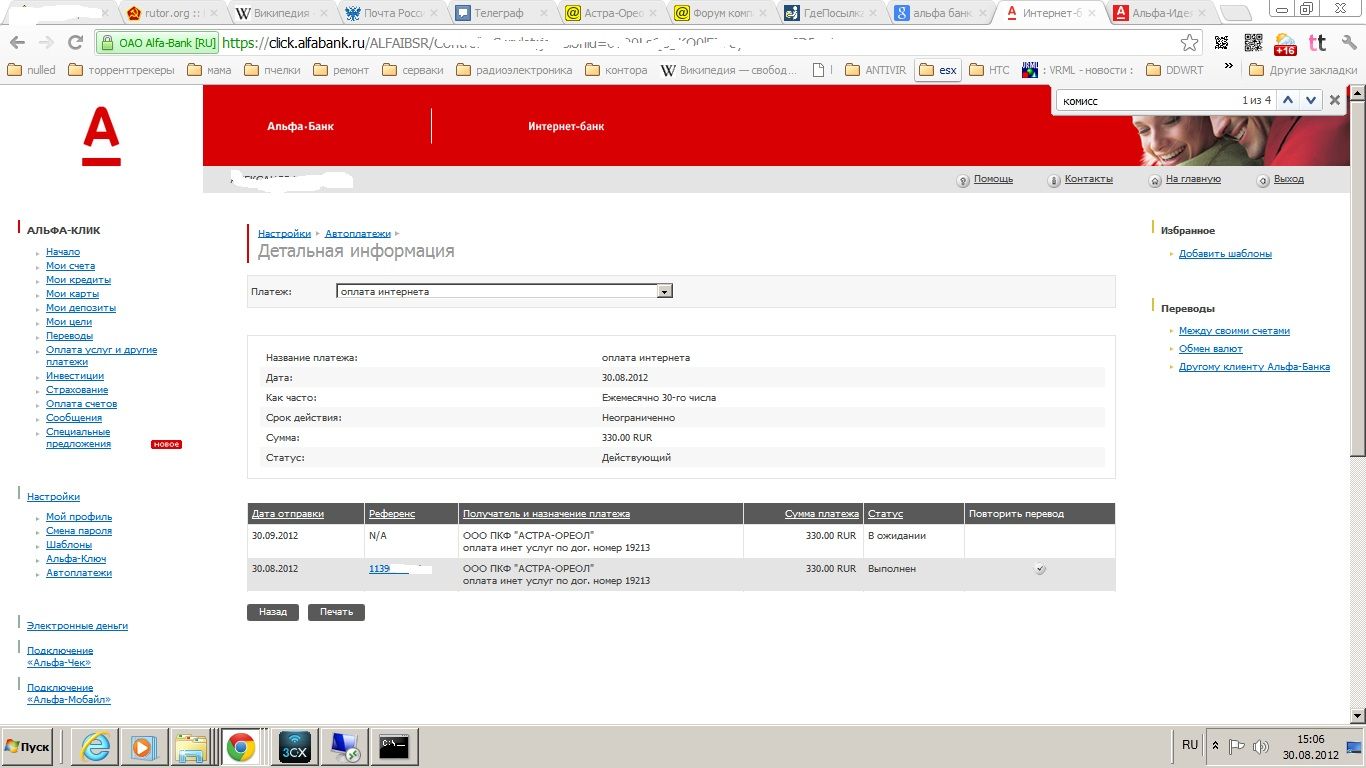Open 'торренттрекеры' bookmark folder

tap(121, 70)
